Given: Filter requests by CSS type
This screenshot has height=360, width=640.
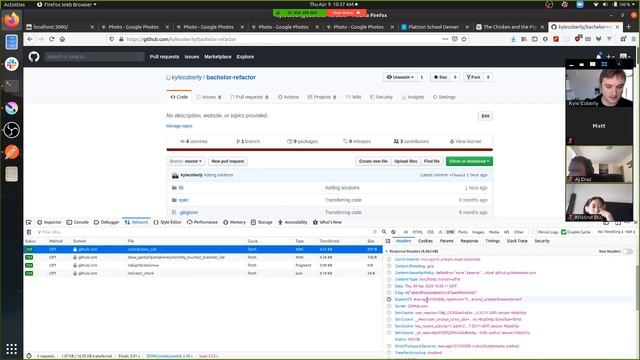Looking at the screenshot, I should (x=430, y=232).
